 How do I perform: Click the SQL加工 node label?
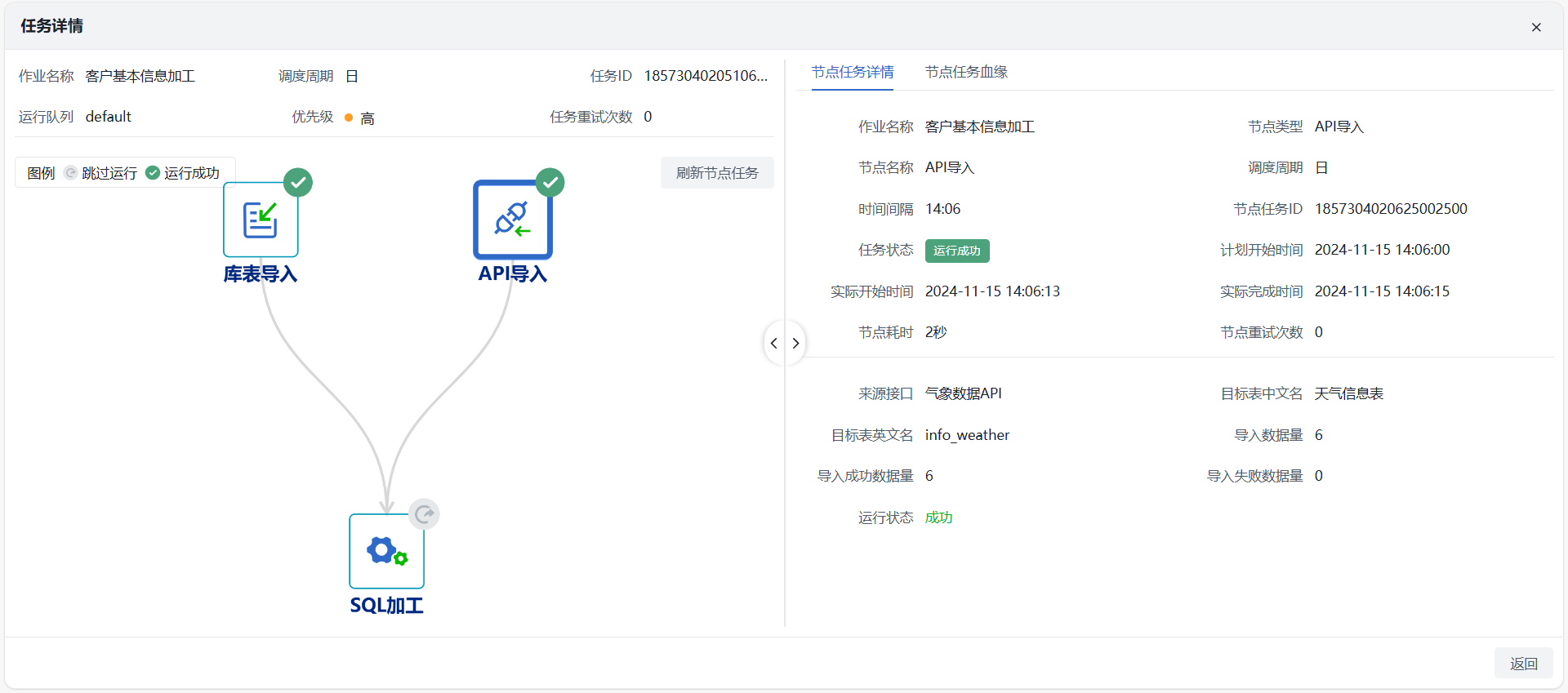[386, 606]
